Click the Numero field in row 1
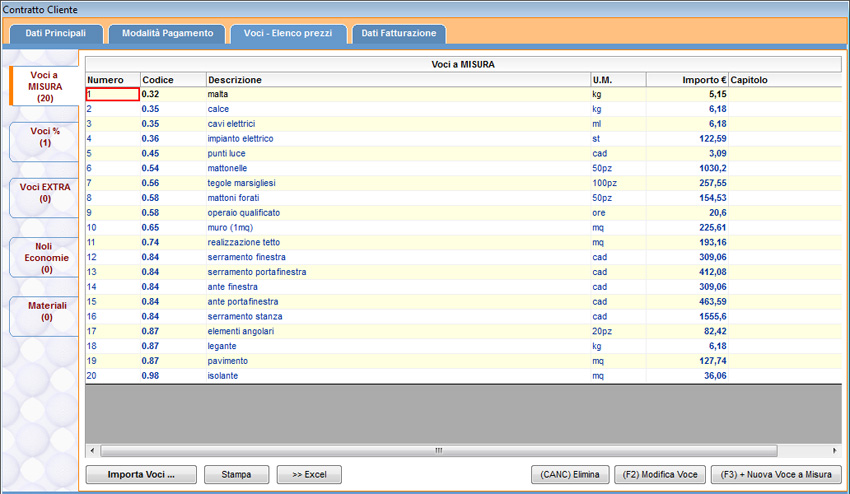The width and height of the screenshot is (850, 494). (112, 94)
